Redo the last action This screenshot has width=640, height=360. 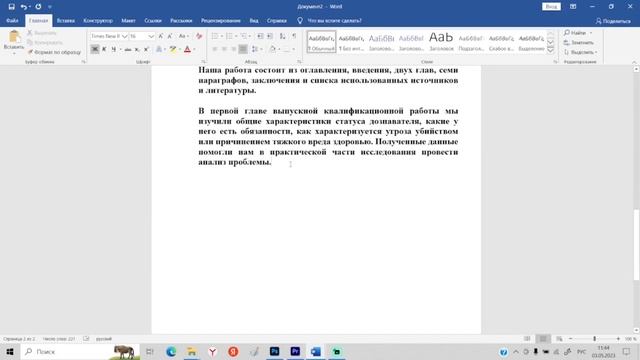[38, 7]
